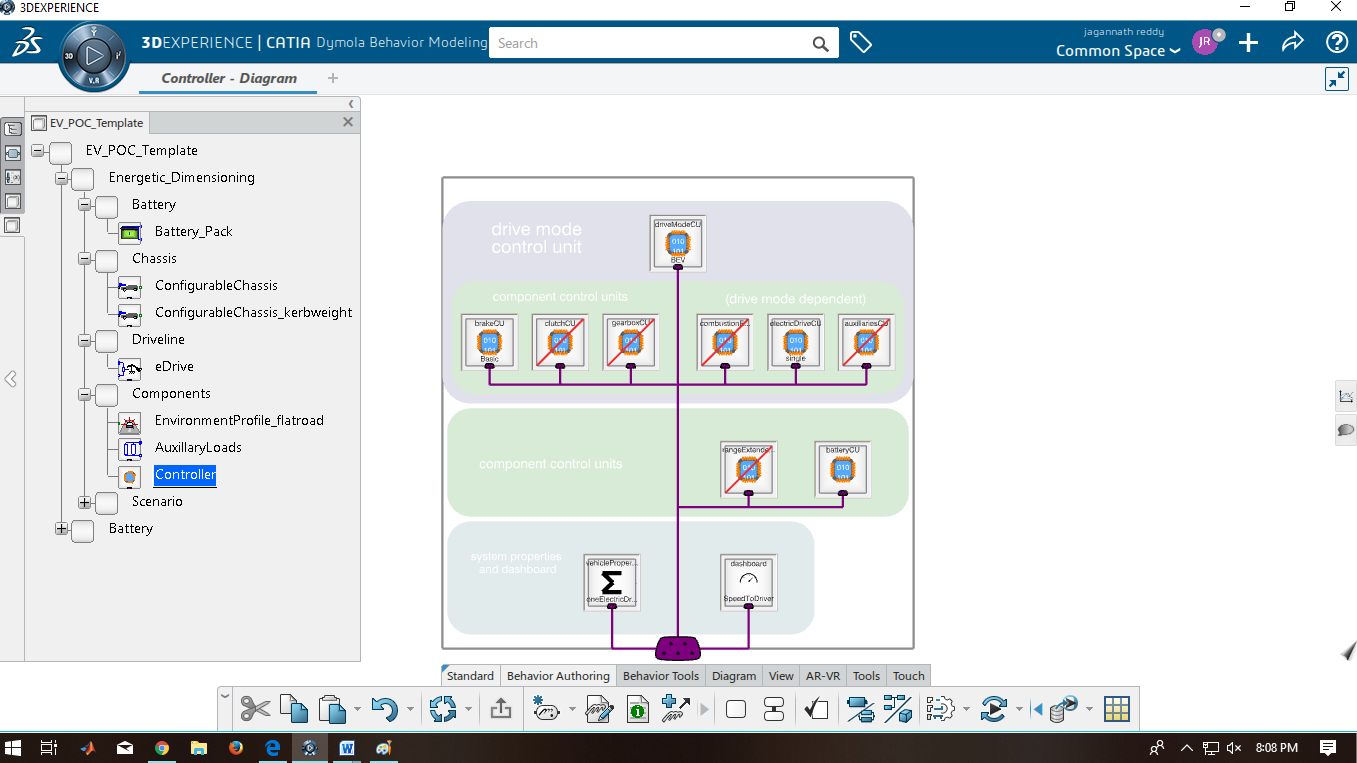Screen dimensions: 1357x763
Task: Click the Paste clipboard tool
Action: [x=332, y=710]
